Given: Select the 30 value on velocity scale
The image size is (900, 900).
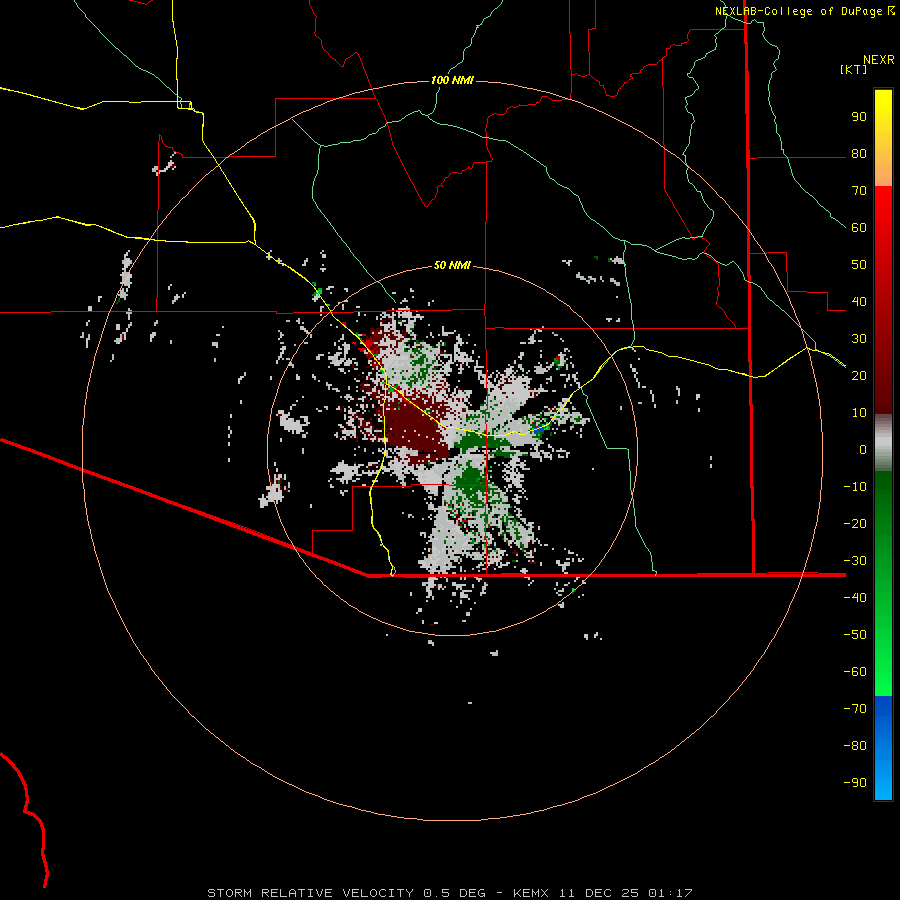Looking at the screenshot, I should (x=859, y=339).
